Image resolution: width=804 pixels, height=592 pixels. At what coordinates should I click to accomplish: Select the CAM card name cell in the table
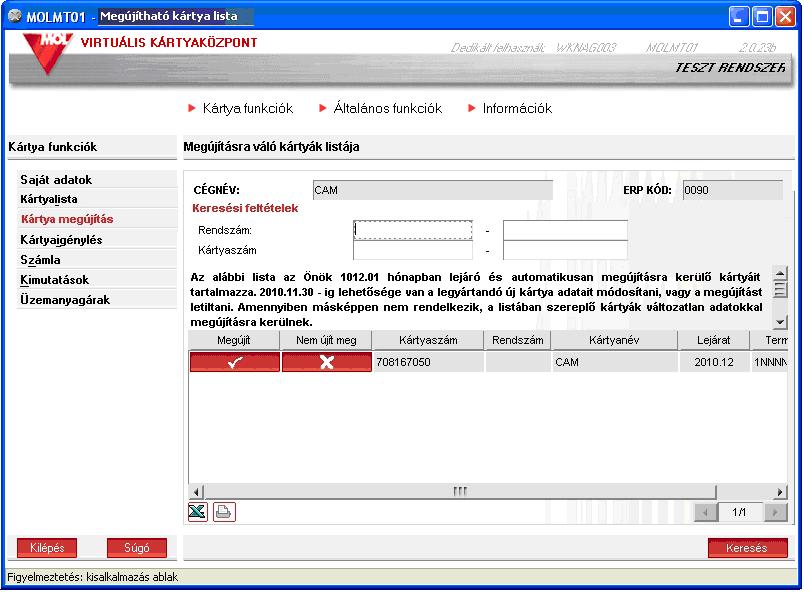[x=615, y=362]
